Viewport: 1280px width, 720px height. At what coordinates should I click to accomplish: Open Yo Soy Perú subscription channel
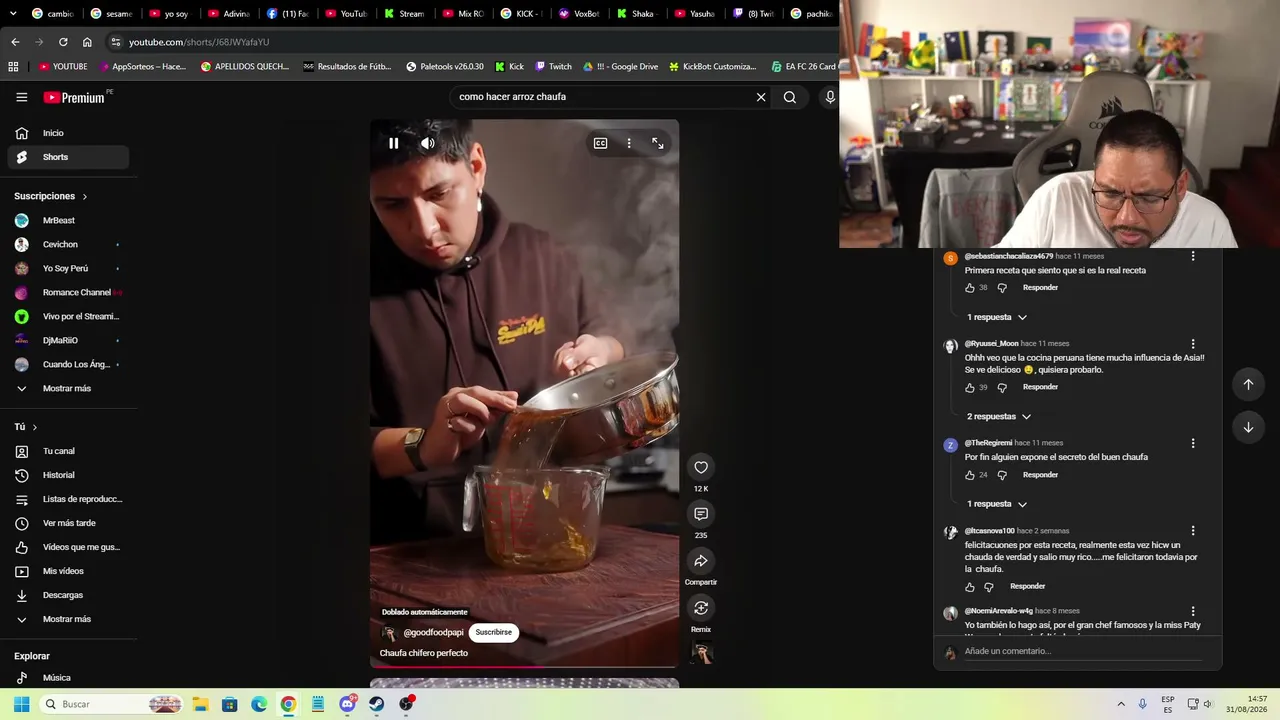68,268
